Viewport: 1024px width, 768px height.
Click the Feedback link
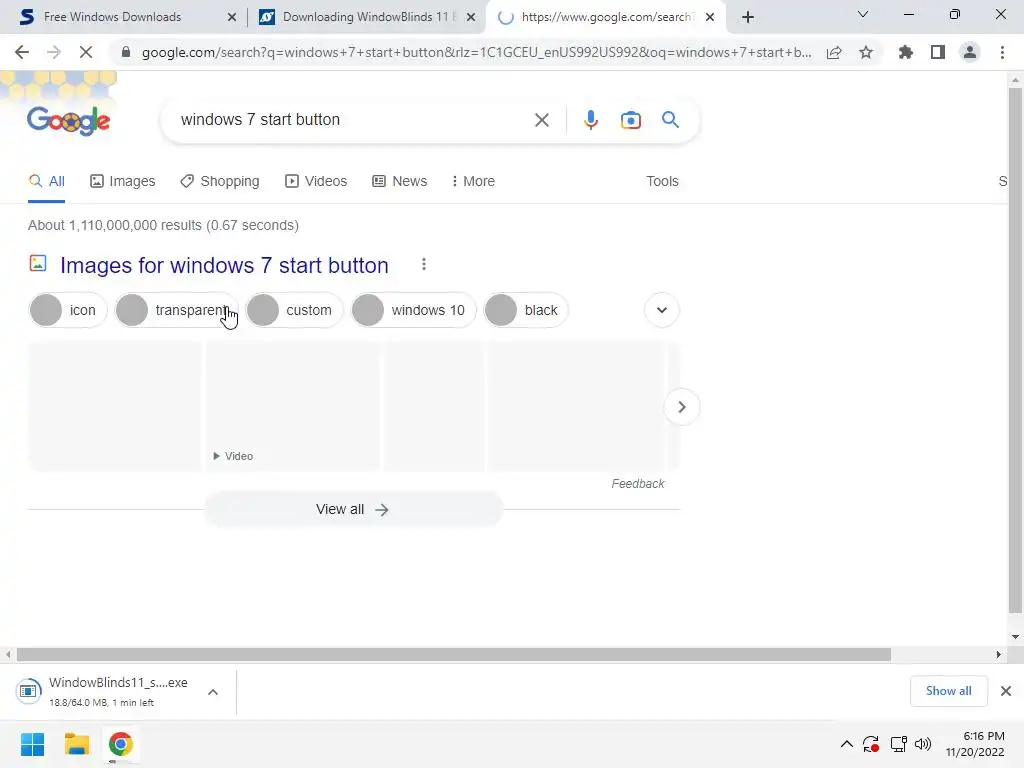[x=637, y=484]
